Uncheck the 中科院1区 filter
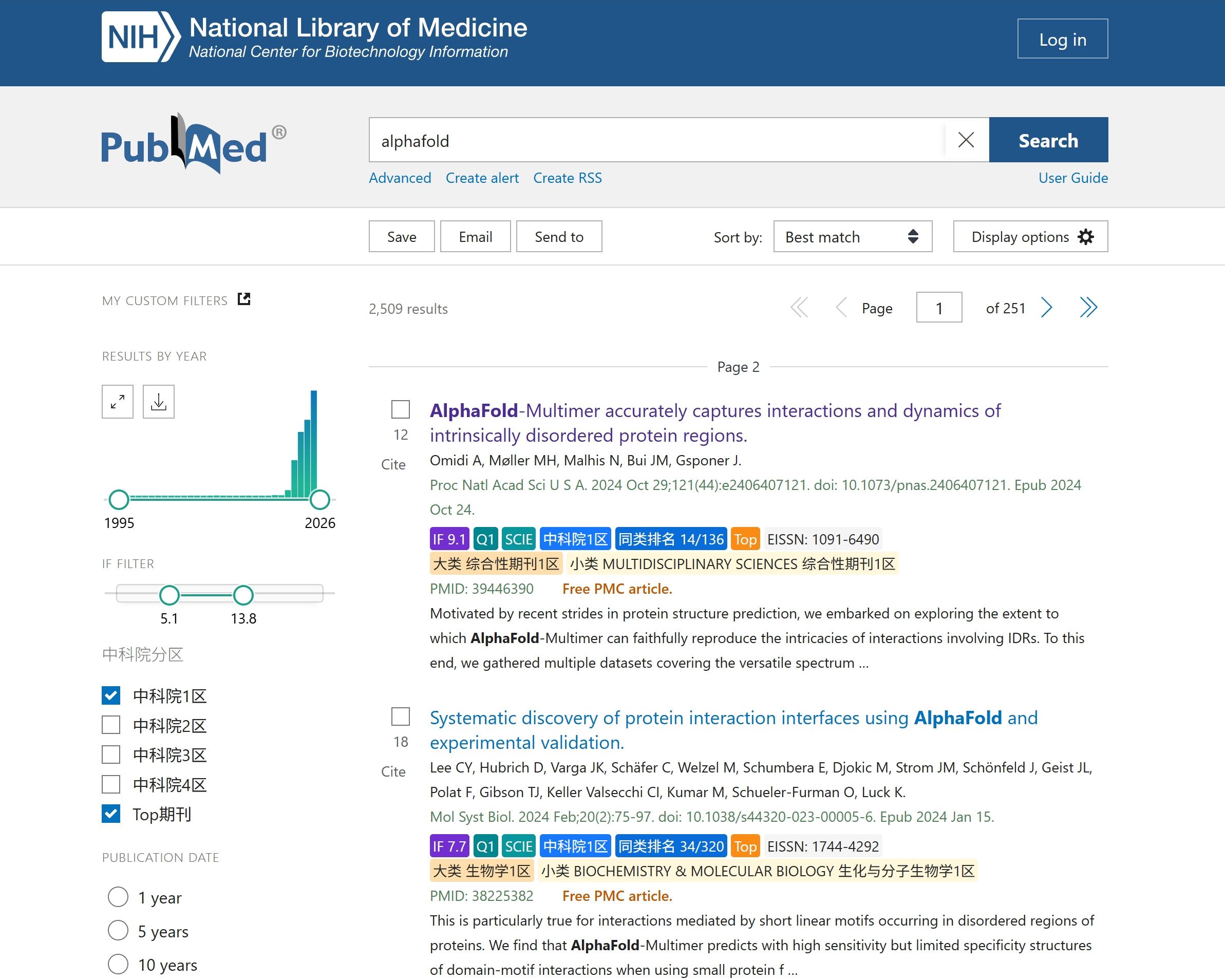The image size is (1225, 980). 111,695
